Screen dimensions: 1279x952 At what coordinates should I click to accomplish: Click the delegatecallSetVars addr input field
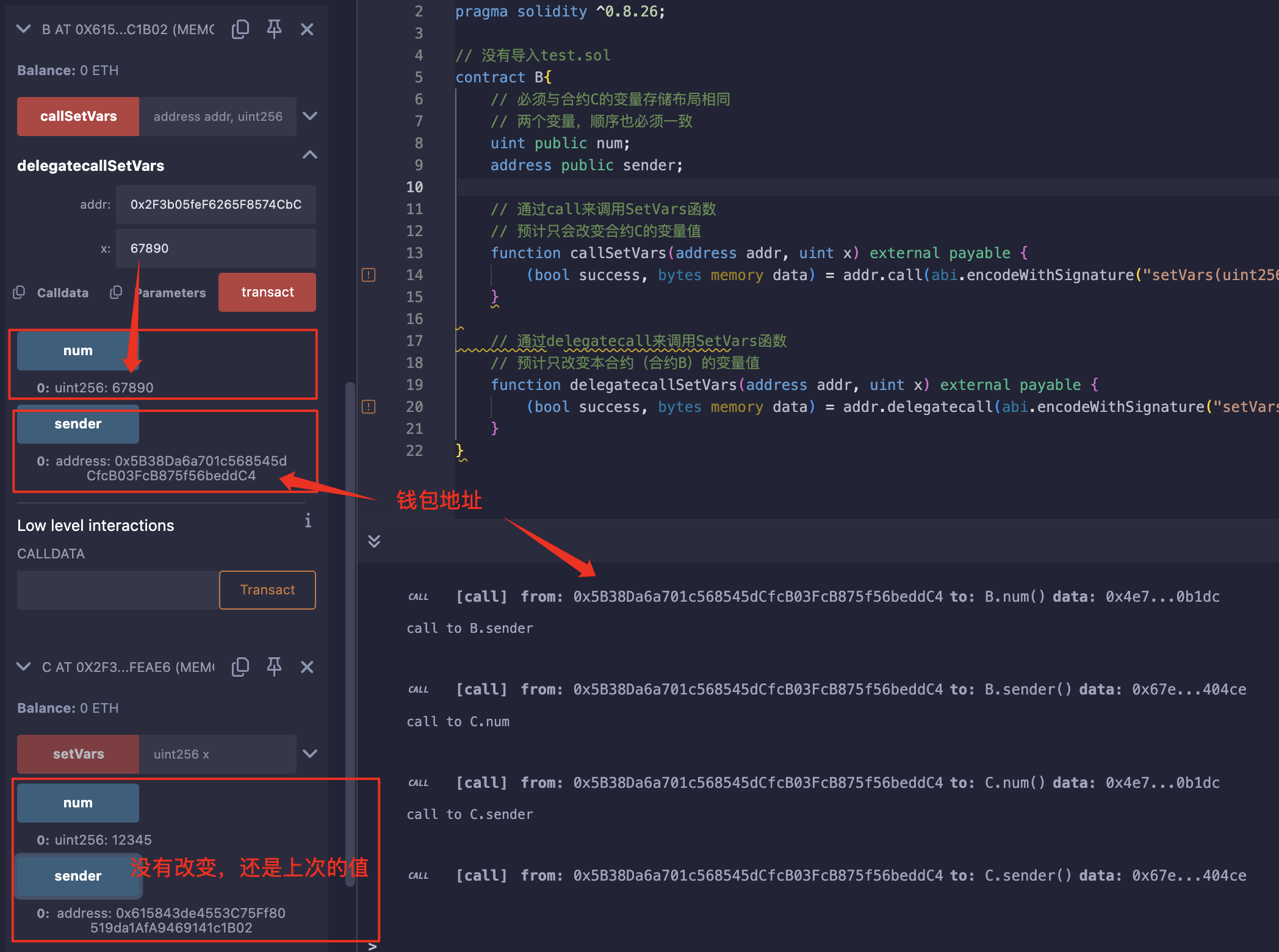click(x=216, y=204)
